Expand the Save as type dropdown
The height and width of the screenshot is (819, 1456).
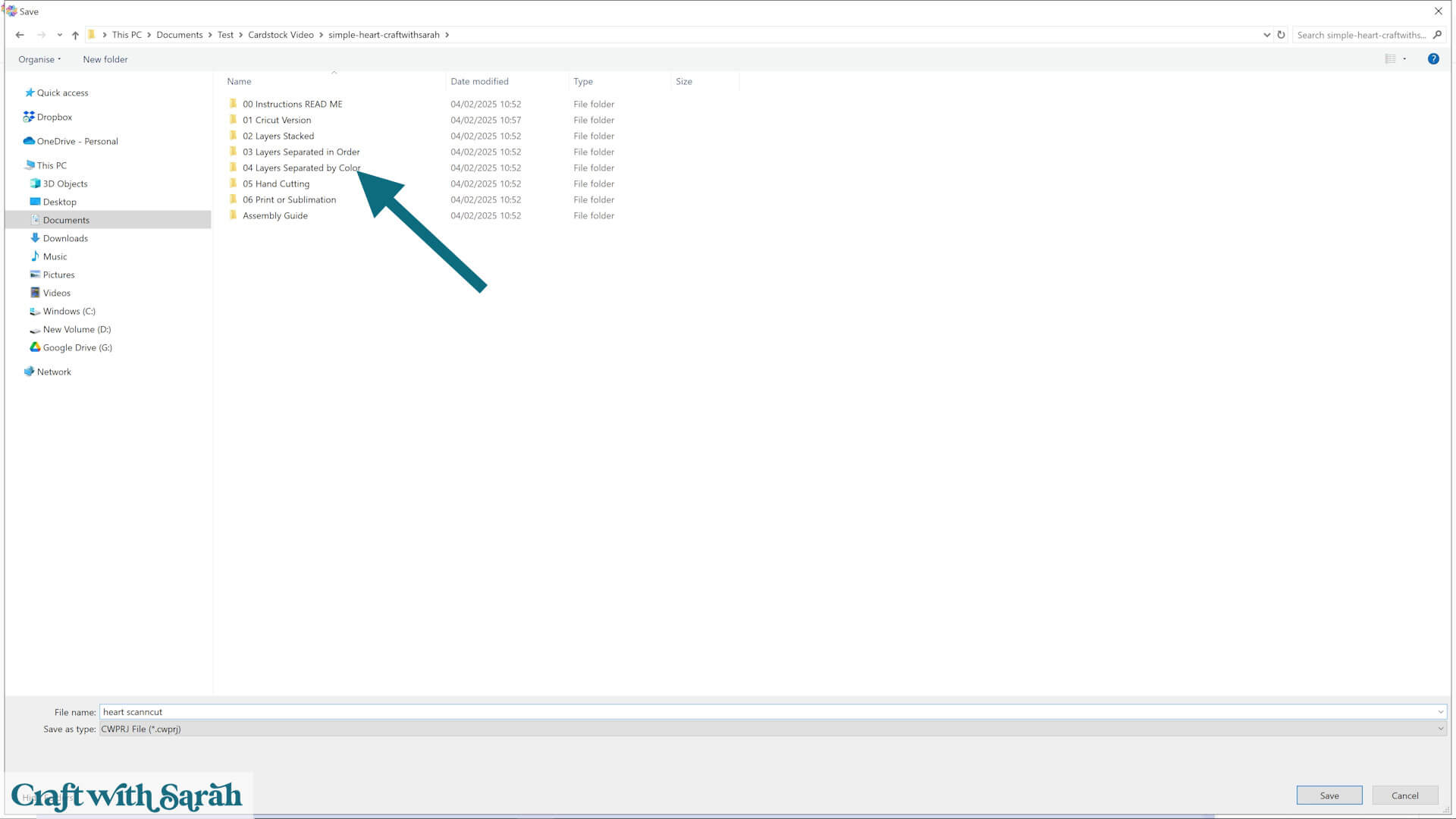[1440, 729]
